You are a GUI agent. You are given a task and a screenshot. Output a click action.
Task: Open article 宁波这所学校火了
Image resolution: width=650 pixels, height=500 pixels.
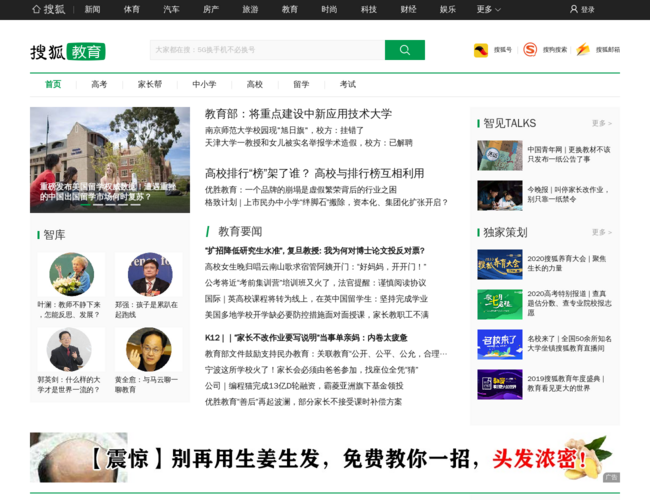[x=311, y=370]
